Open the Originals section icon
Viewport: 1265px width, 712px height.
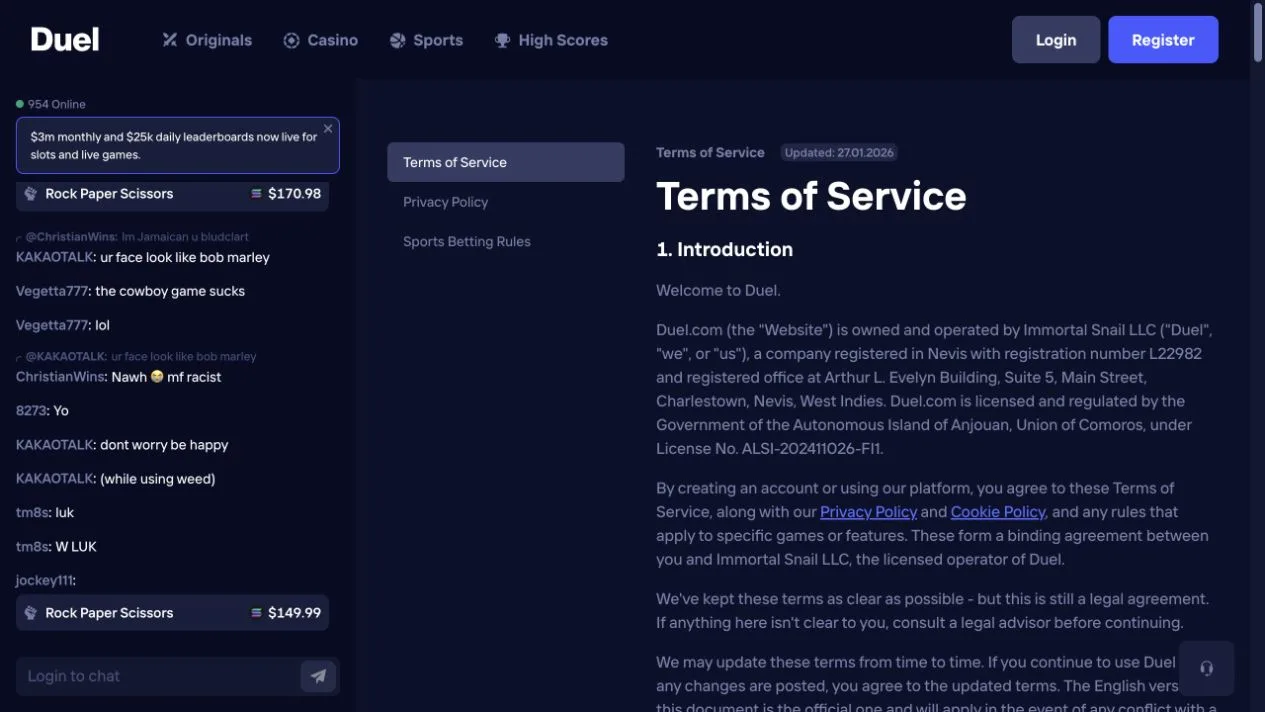tap(170, 40)
